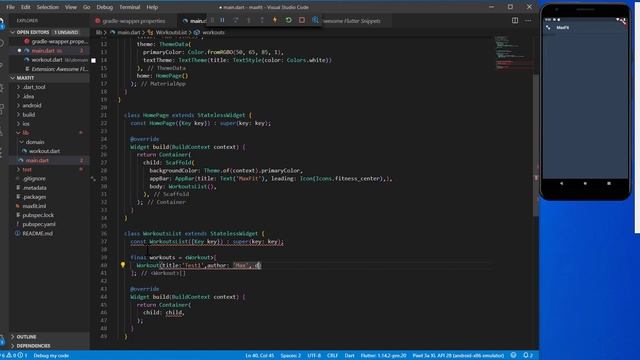Open the File menu

[11, 7]
